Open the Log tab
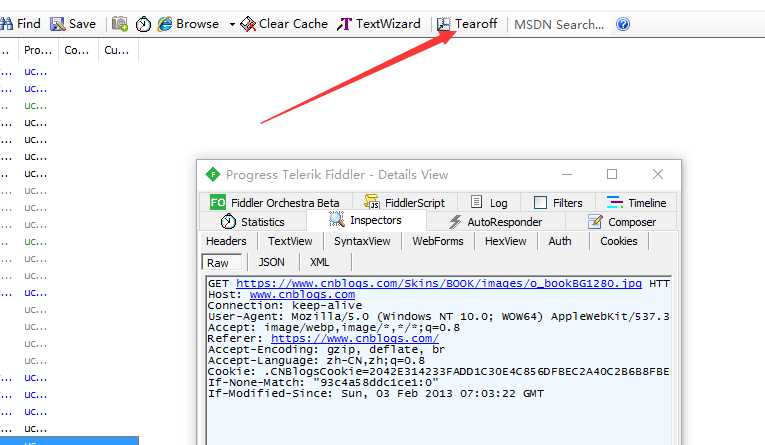765x445 pixels. tap(489, 202)
